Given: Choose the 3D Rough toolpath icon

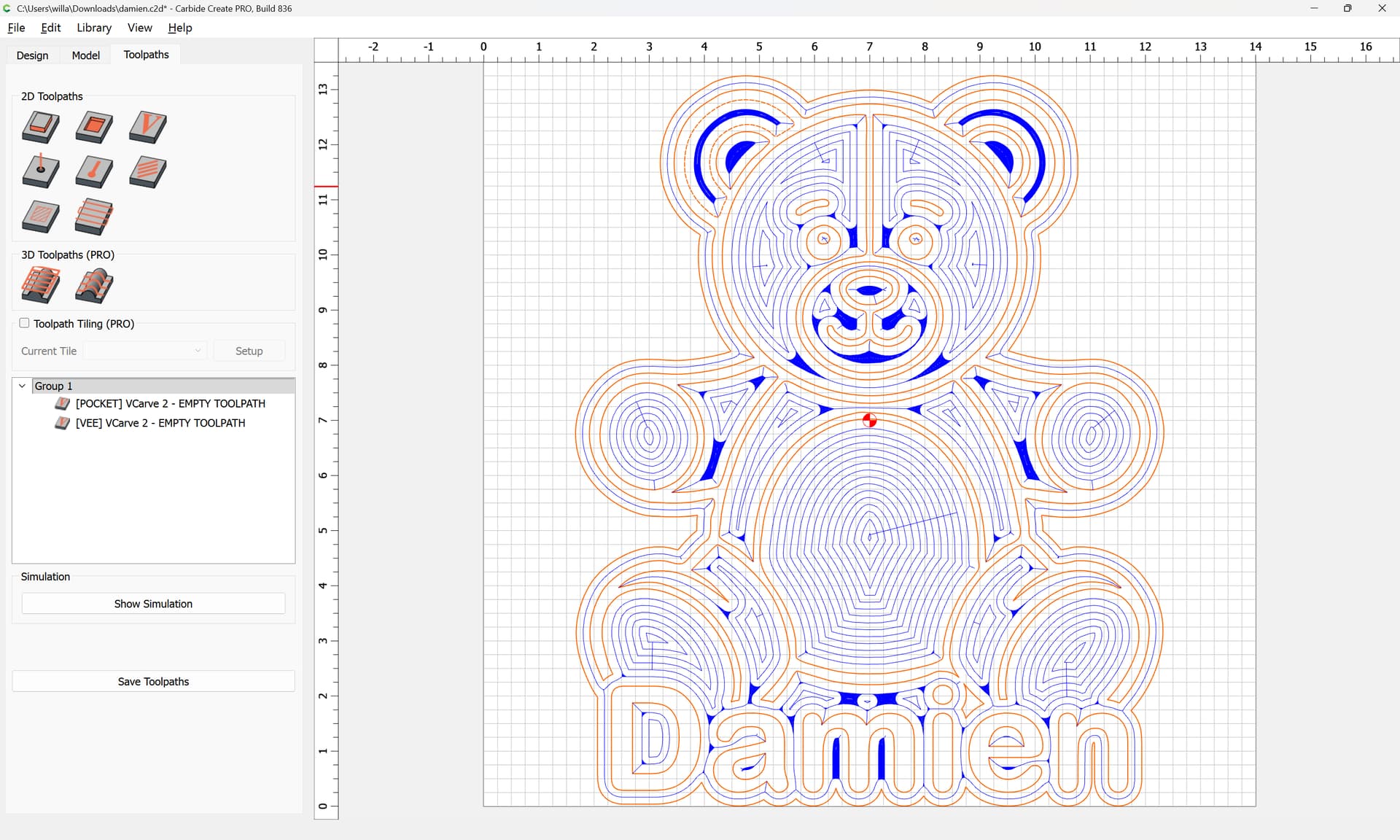Looking at the screenshot, I should (41, 285).
